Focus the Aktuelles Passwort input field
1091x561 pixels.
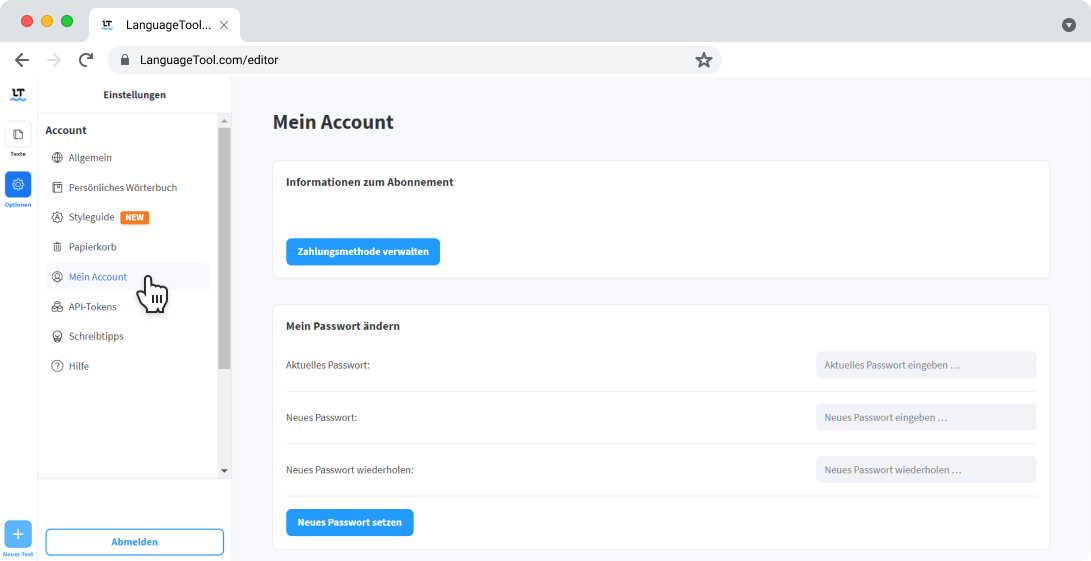tap(926, 365)
